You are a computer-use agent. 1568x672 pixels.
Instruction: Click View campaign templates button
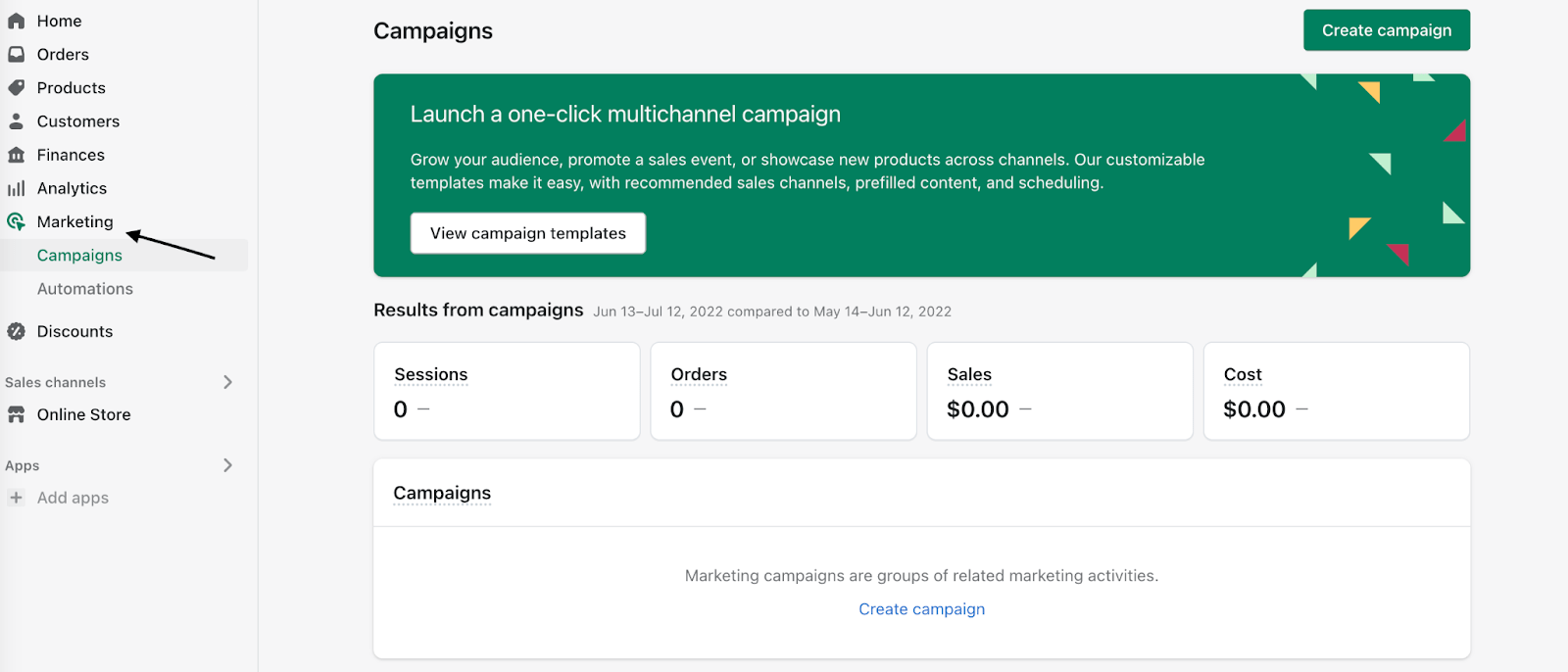(527, 233)
